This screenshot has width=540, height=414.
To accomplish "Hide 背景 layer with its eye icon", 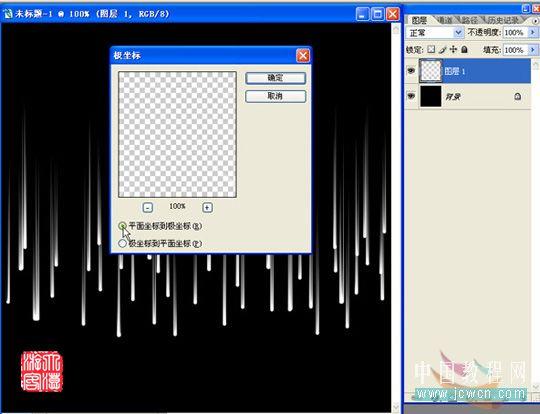I will click(x=411, y=96).
